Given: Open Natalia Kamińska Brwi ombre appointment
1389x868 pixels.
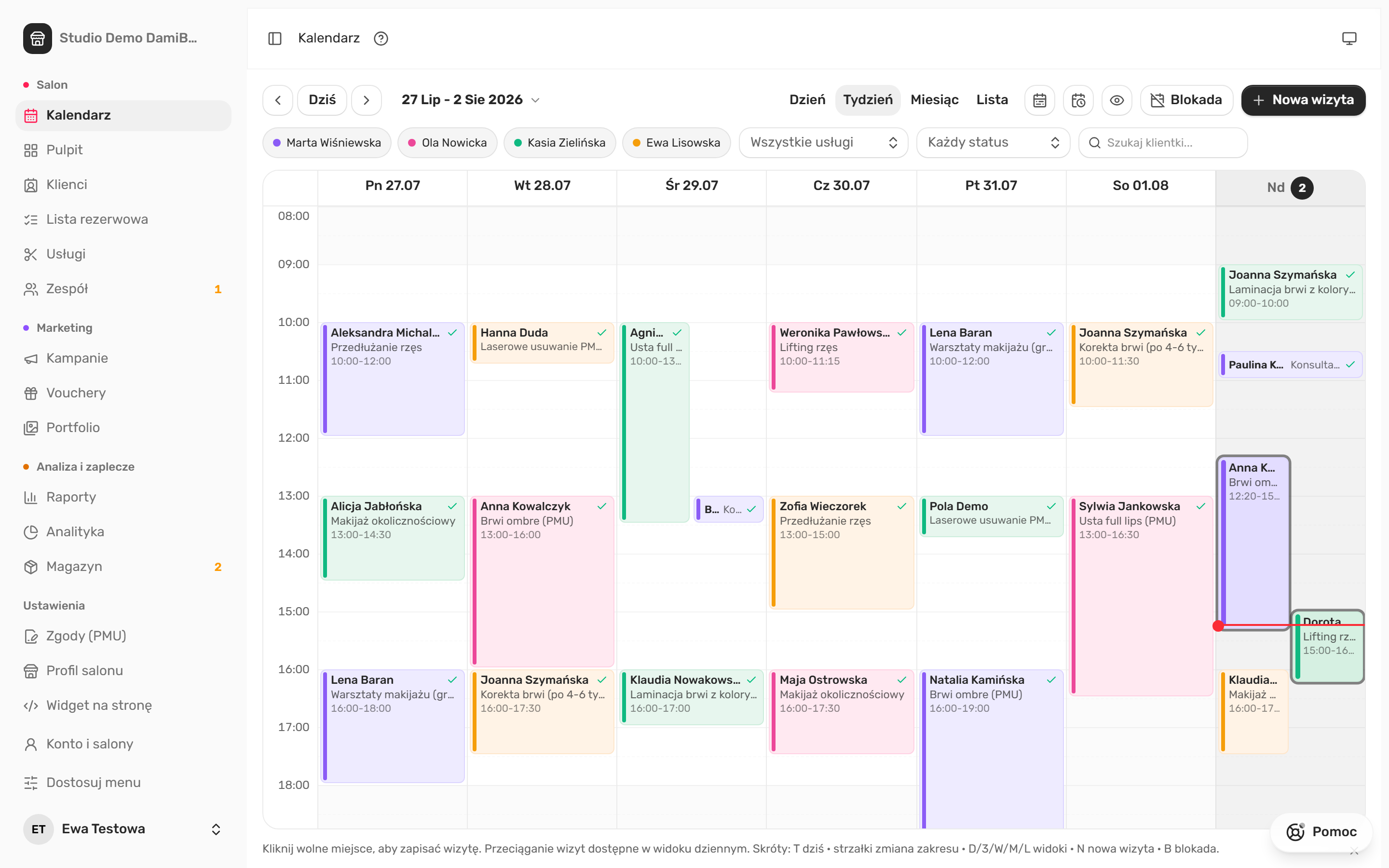Looking at the screenshot, I should click(991, 748).
